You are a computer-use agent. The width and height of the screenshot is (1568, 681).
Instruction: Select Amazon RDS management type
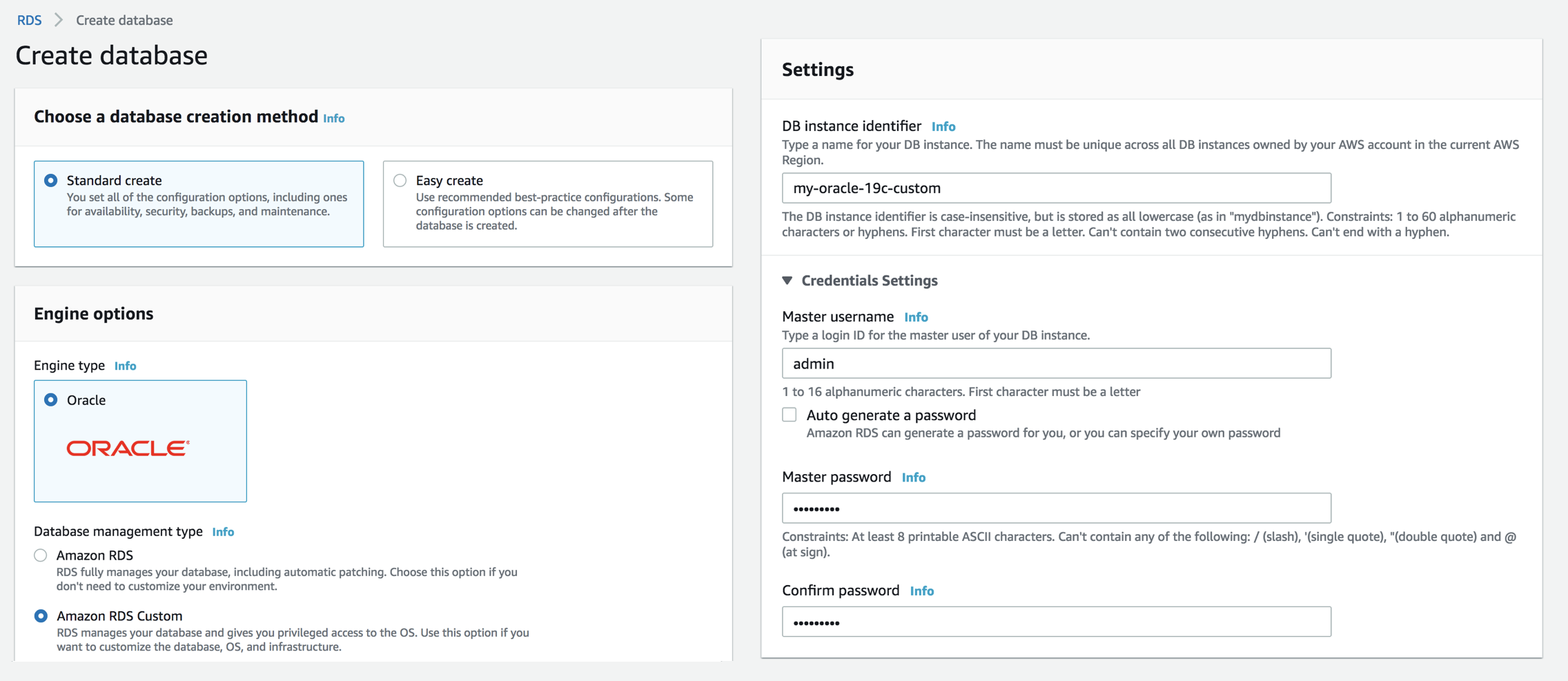pyautogui.click(x=41, y=555)
